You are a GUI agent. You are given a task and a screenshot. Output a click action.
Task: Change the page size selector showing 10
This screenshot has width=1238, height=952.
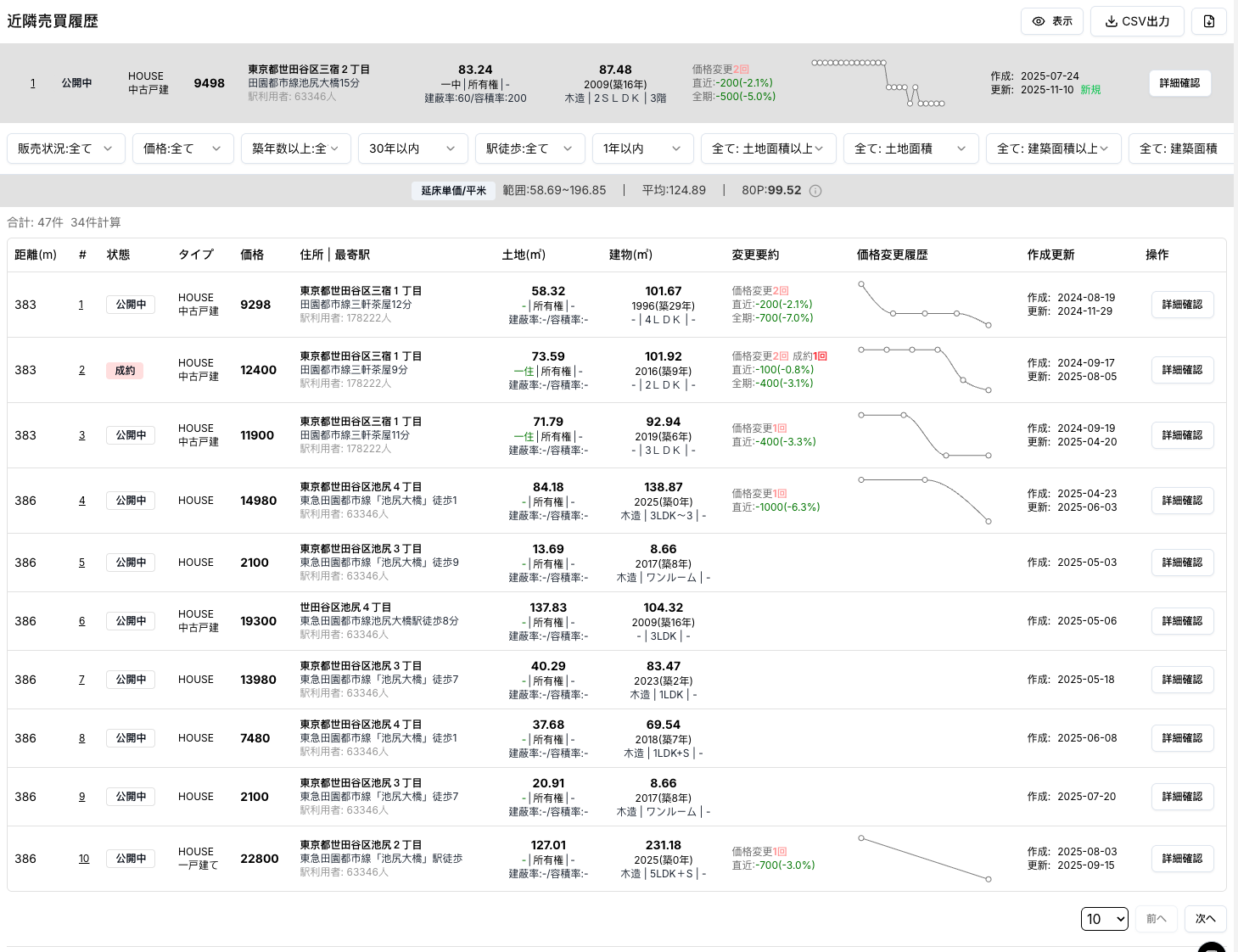[1104, 919]
